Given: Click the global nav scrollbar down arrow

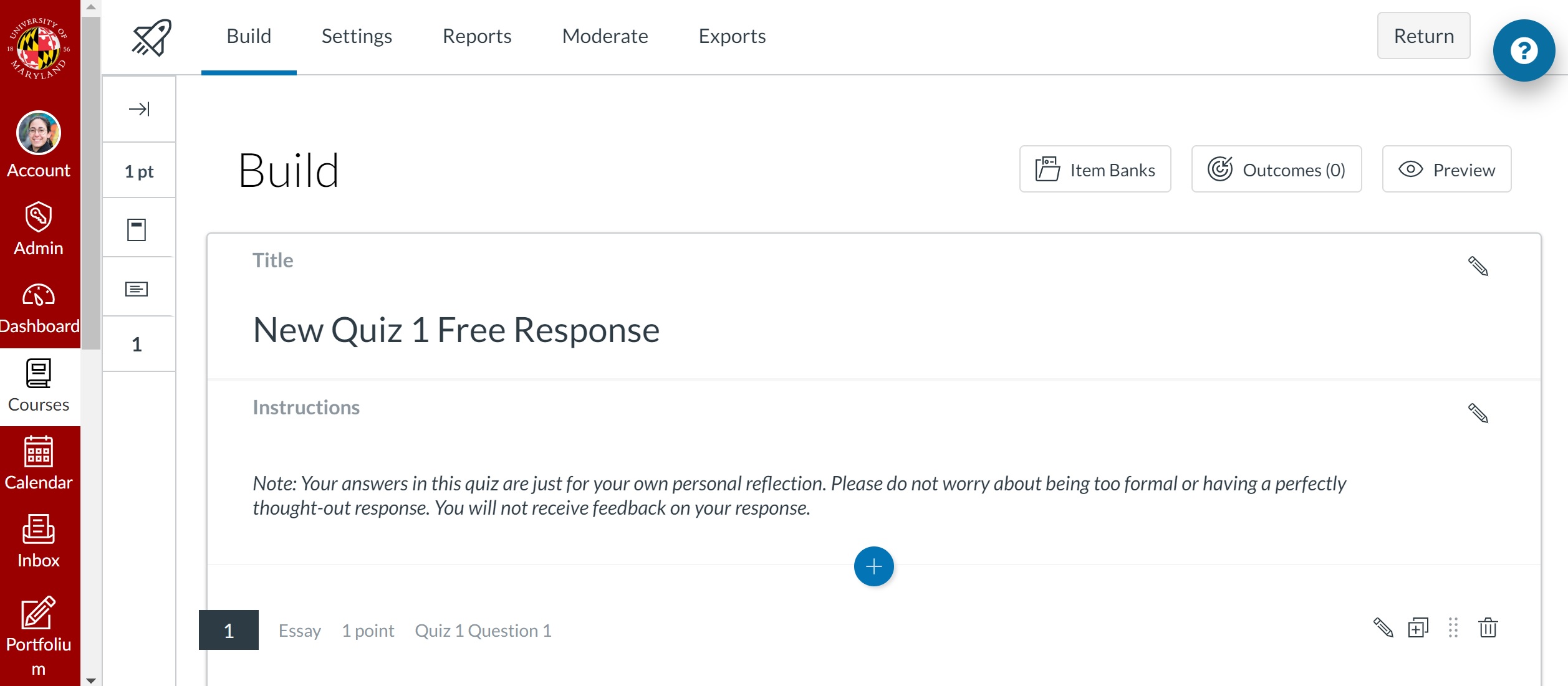Looking at the screenshot, I should [x=91, y=680].
